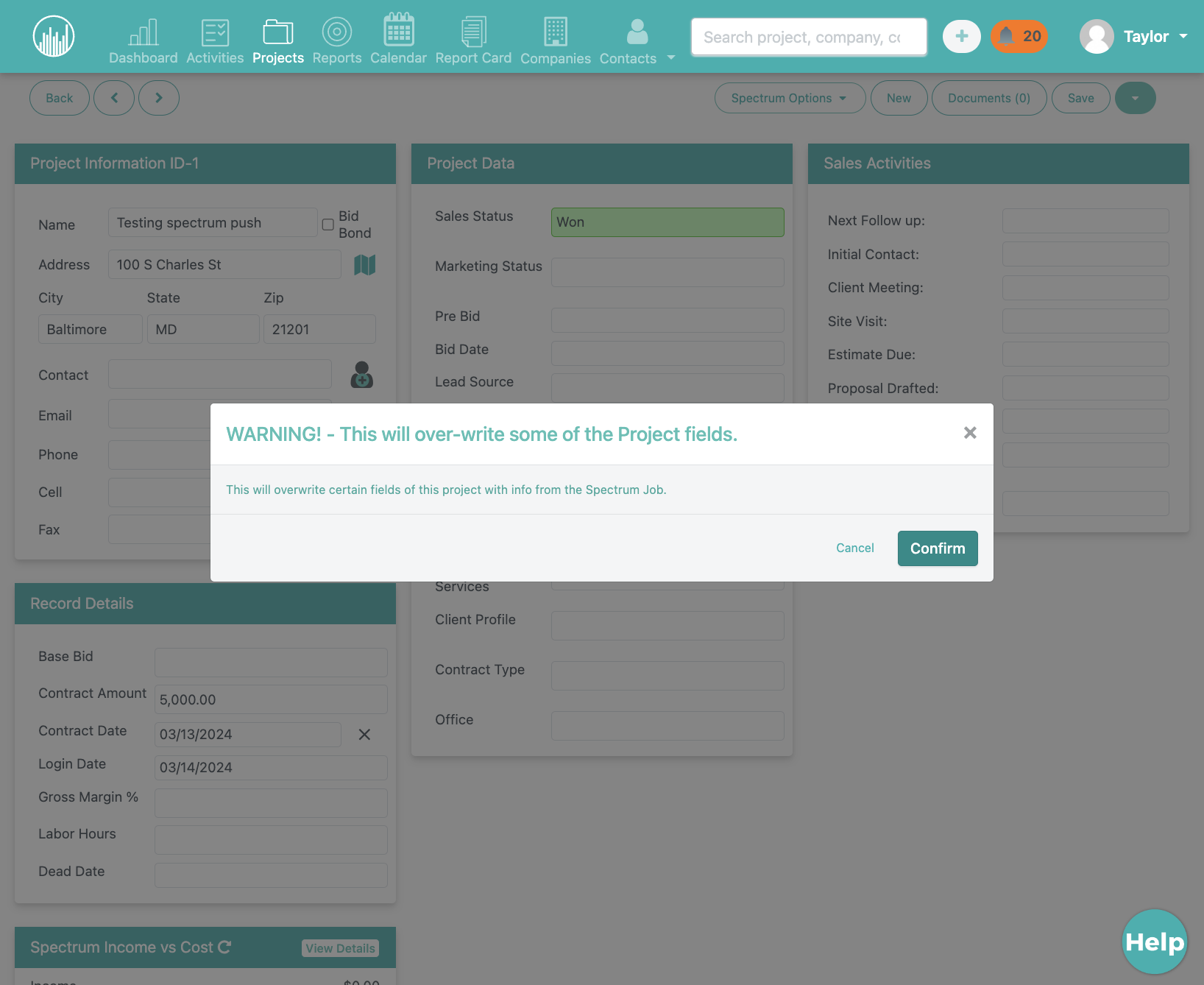
Task: Click the Taylor user avatar
Action: [1097, 36]
